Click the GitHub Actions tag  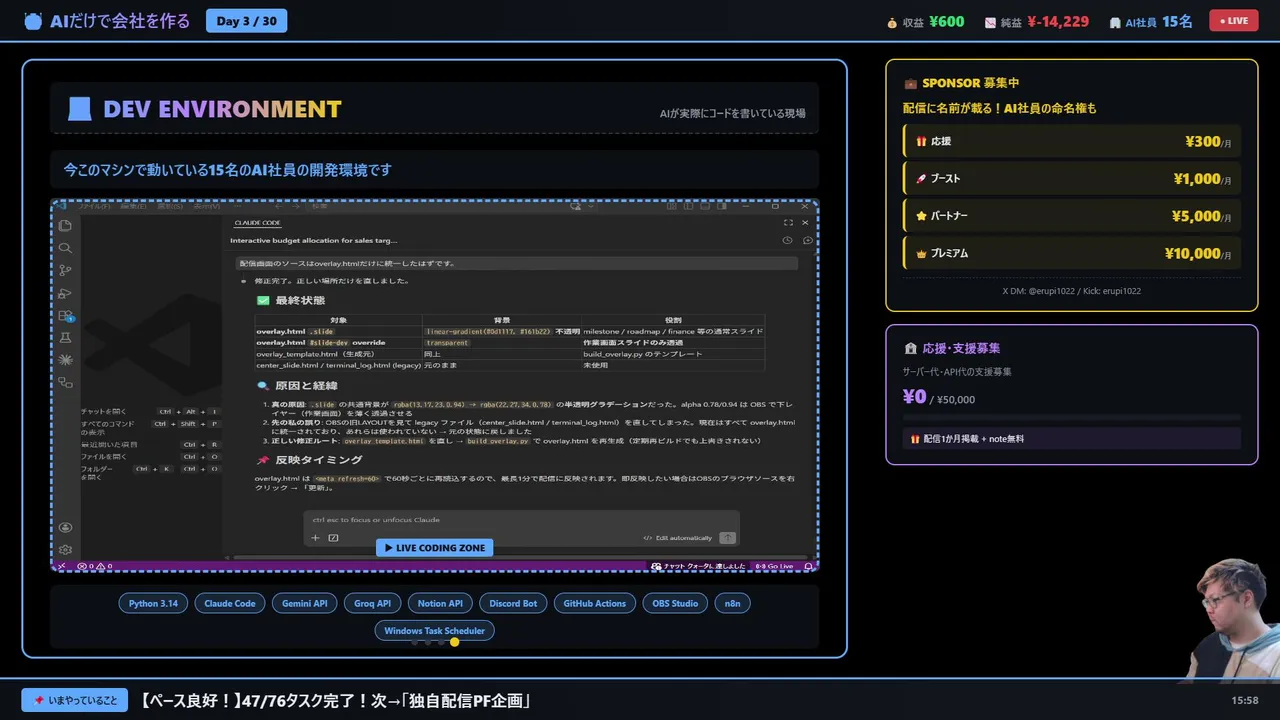tap(594, 603)
